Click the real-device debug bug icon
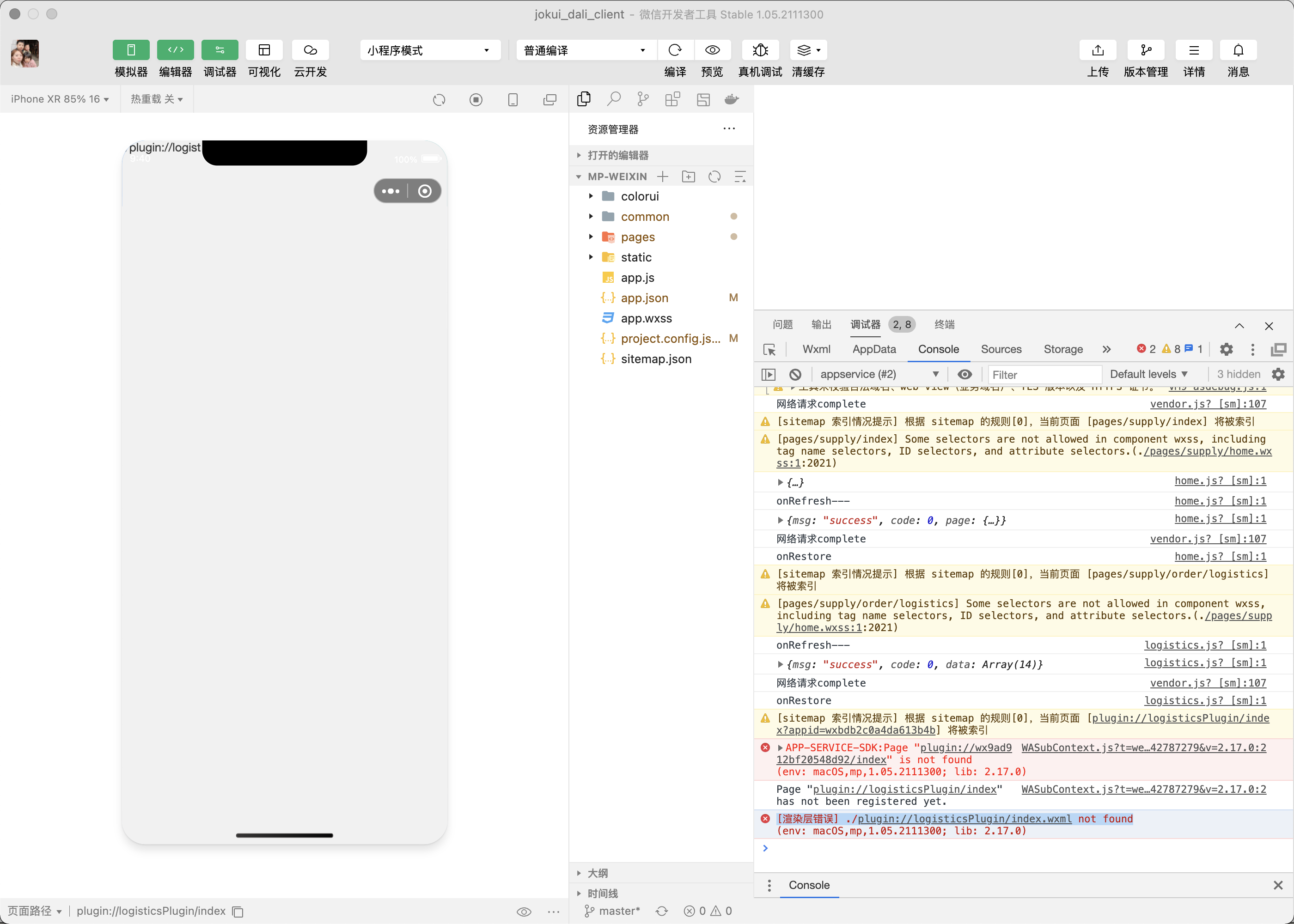This screenshot has width=1294, height=924. (760, 50)
